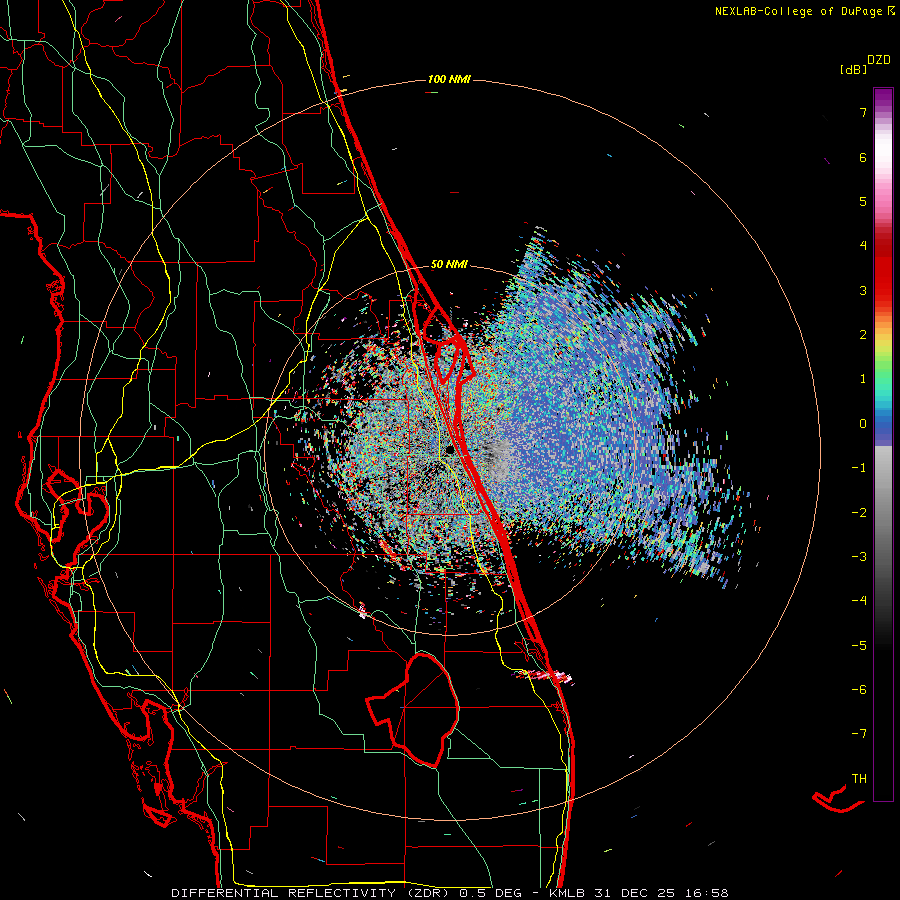Screen dimensions: 900x900
Task: Click the DZD product label above the scale
Action: point(879,60)
